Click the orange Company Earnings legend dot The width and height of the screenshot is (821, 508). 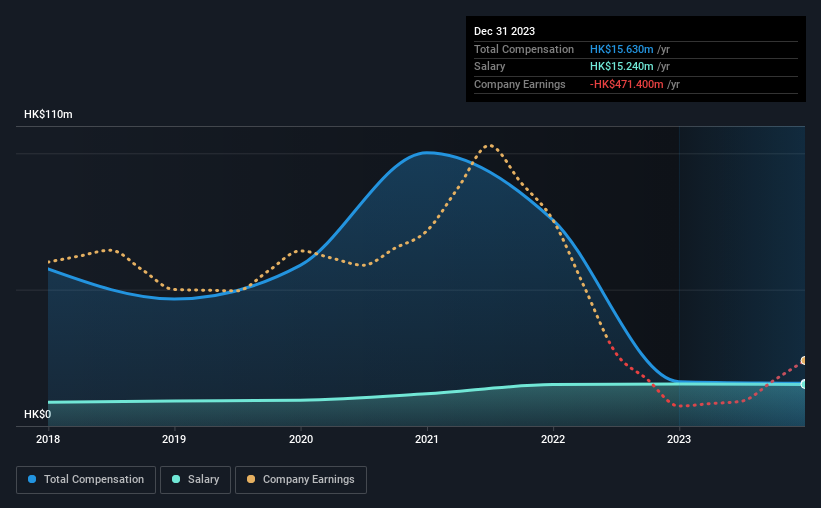pos(251,479)
